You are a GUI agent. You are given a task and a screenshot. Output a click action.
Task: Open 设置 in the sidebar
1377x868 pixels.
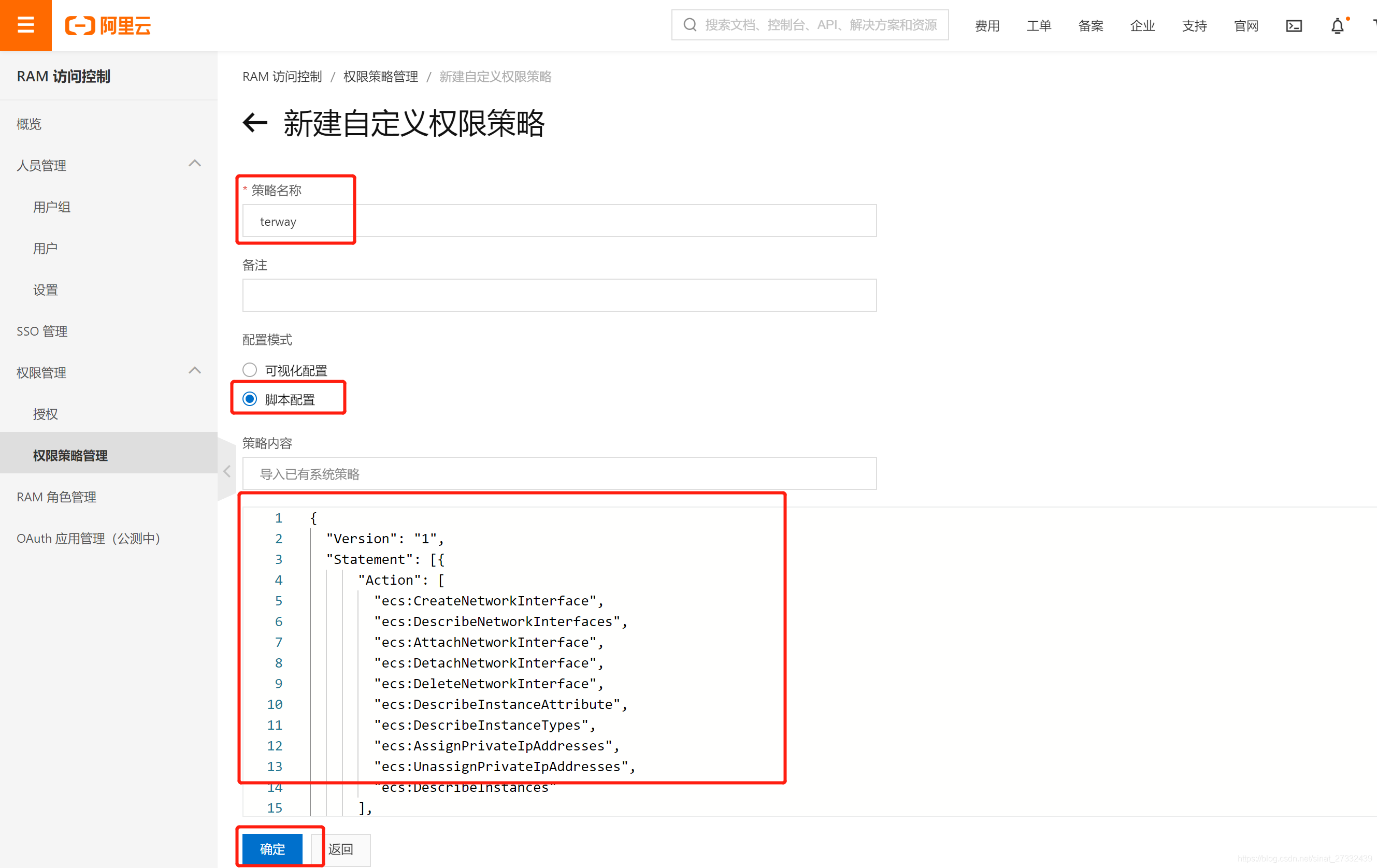[45, 290]
